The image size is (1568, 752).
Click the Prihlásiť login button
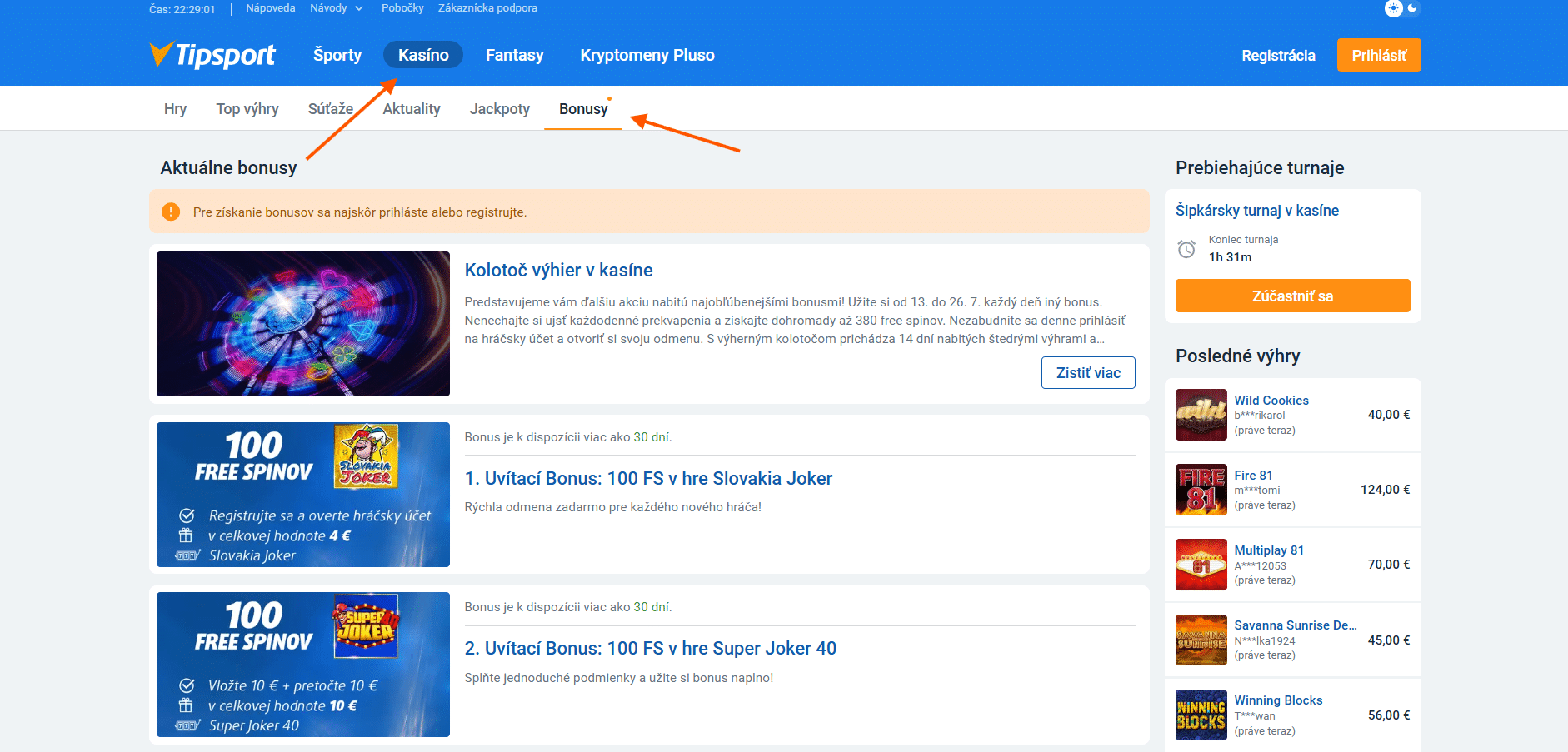1379,55
